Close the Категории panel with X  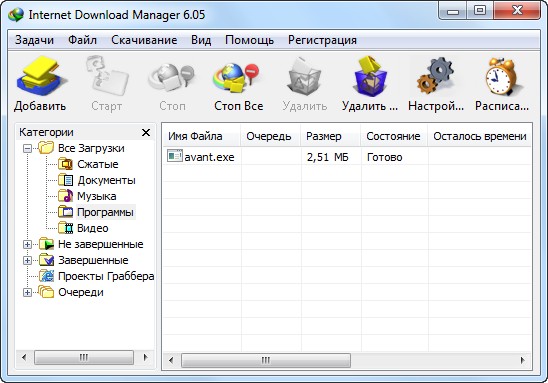146,132
